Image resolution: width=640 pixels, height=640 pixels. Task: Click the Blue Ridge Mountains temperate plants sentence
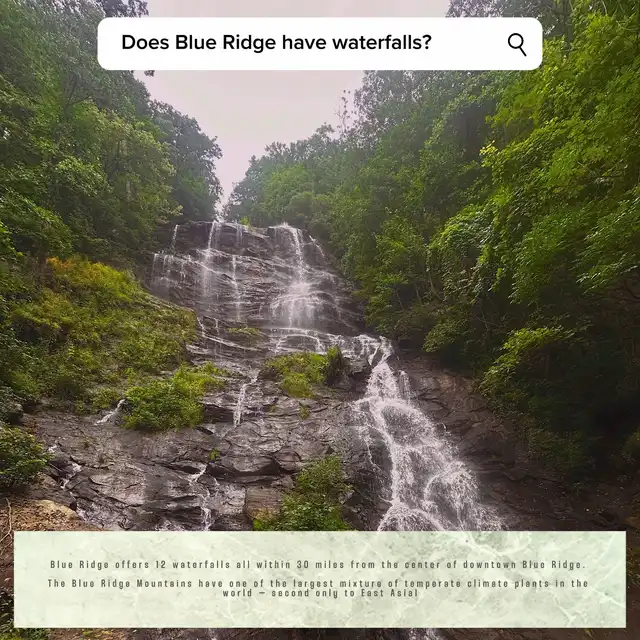318,588
